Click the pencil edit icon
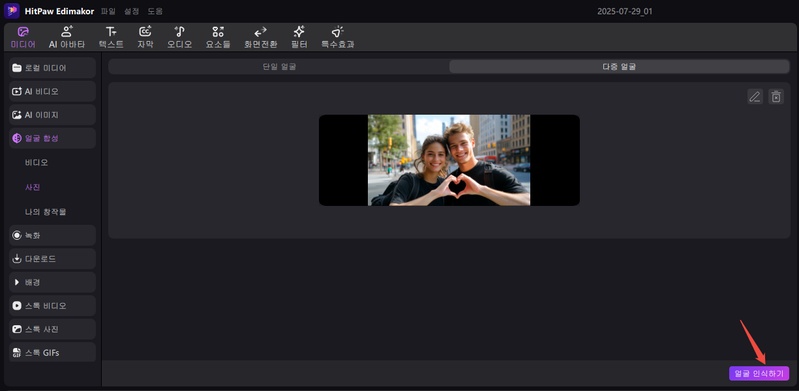The image size is (799, 391). 755,96
